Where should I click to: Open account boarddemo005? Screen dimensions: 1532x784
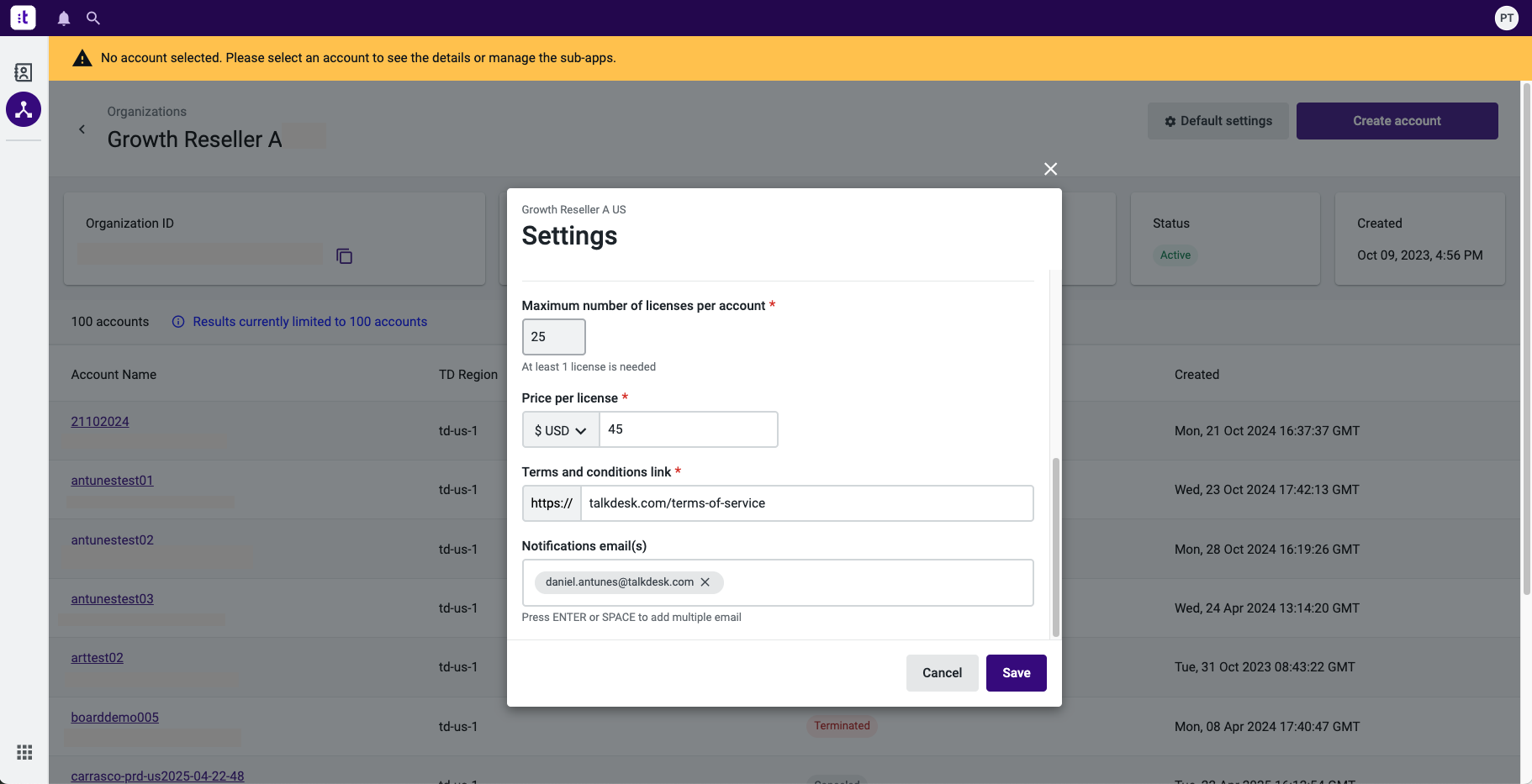click(114, 718)
